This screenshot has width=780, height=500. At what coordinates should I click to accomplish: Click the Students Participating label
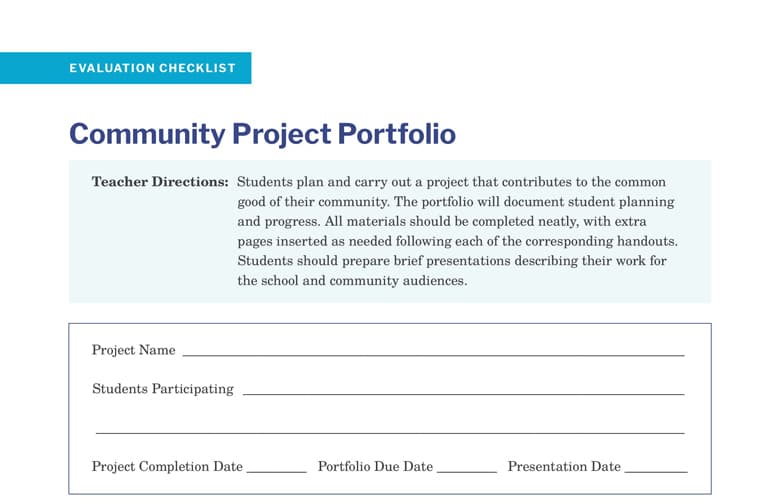pyautogui.click(x=162, y=389)
